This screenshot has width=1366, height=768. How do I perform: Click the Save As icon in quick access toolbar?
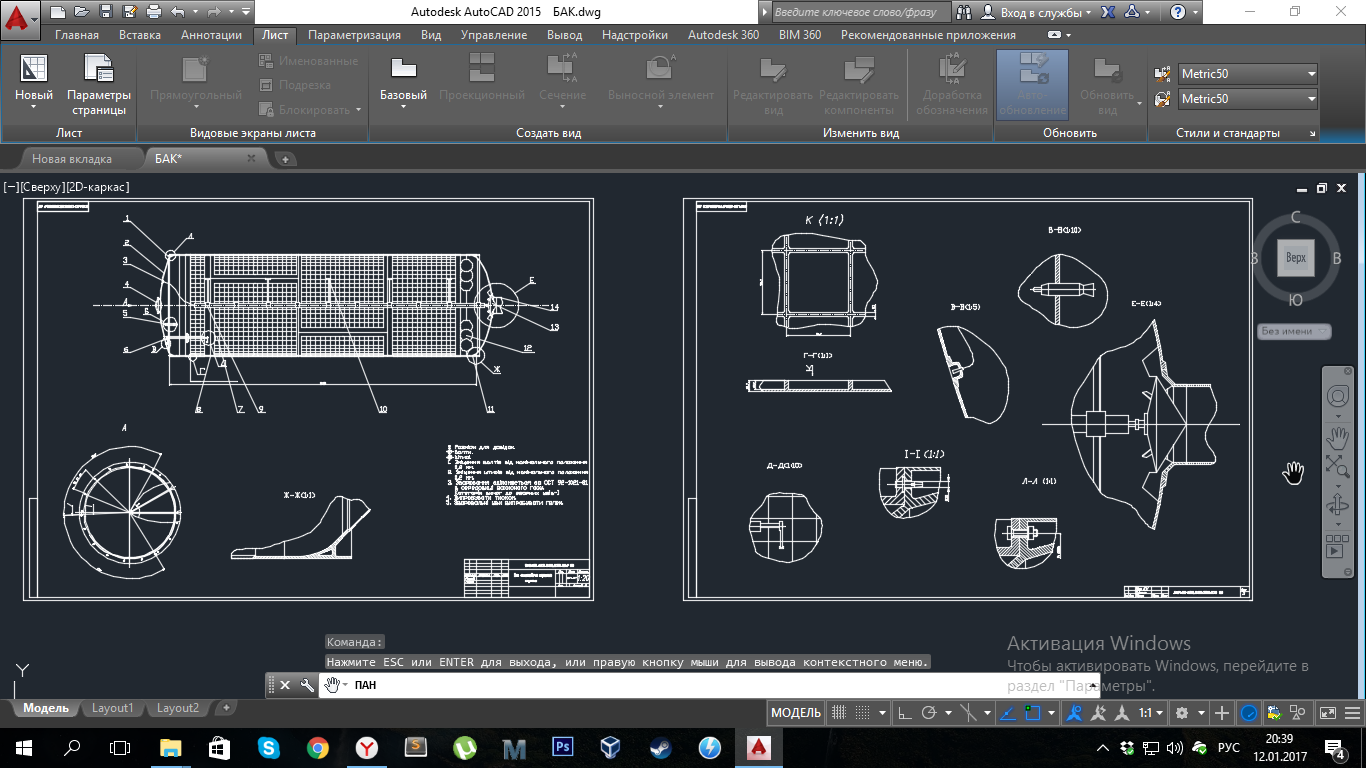pos(129,12)
